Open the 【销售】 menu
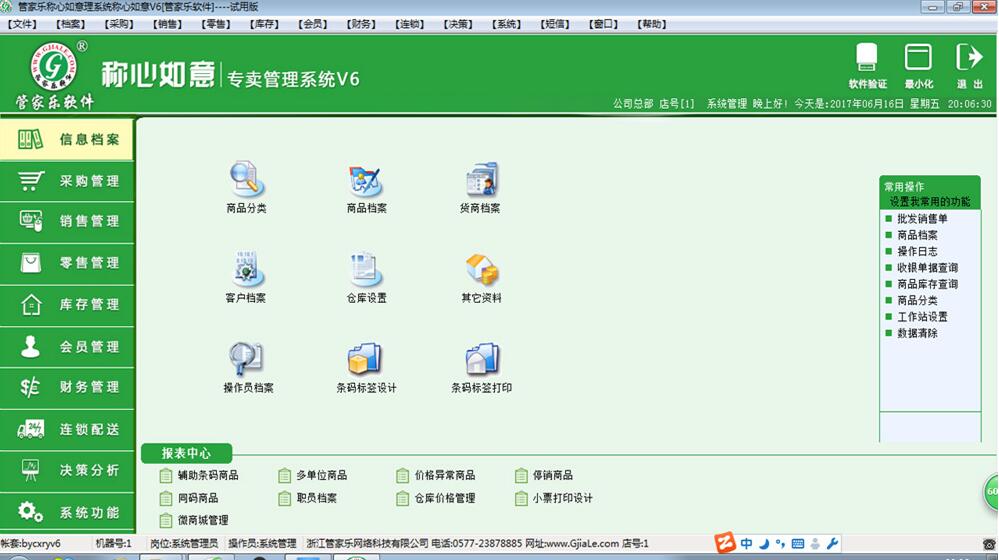The image size is (999, 560). coord(168,24)
